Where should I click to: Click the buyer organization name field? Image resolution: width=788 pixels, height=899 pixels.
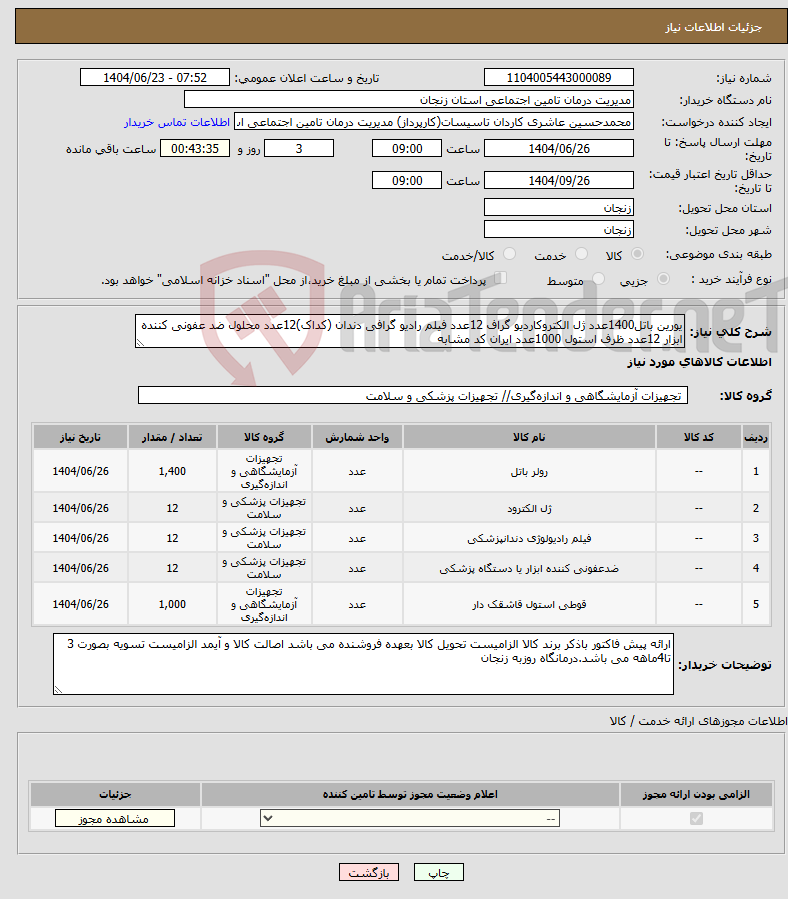[409, 100]
